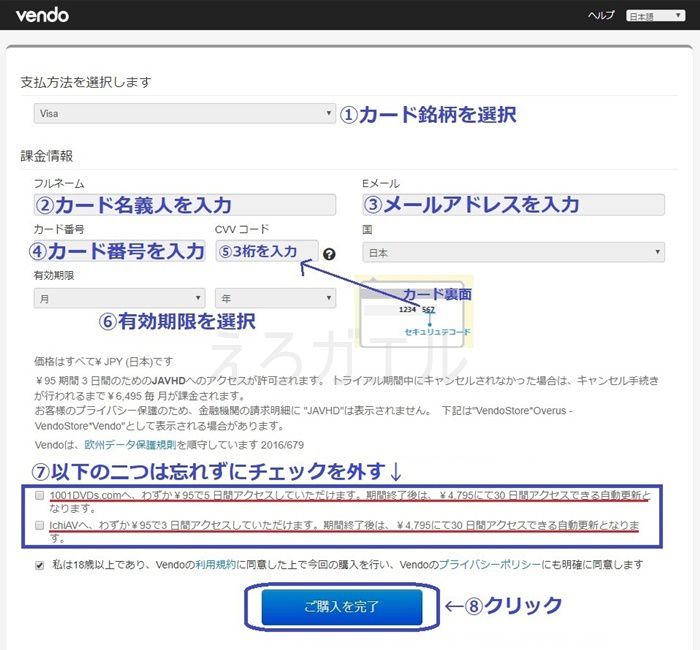The image size is (700, 650).
Task: Click the 支払方法を選択します heading text
Action: [x=86, y=82]
